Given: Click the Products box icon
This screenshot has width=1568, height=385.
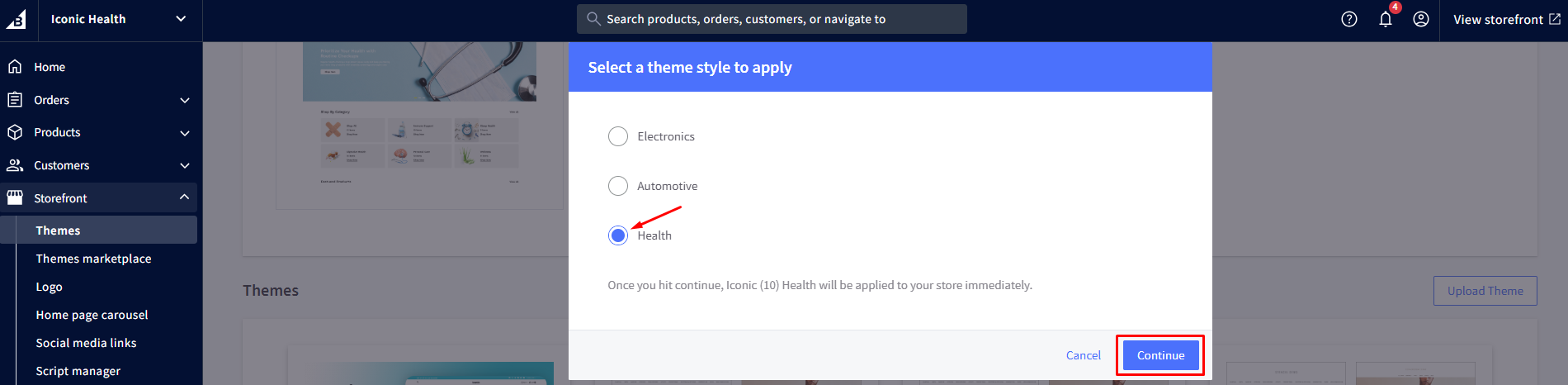Looking at the screenshot, I should coord(15,132).
